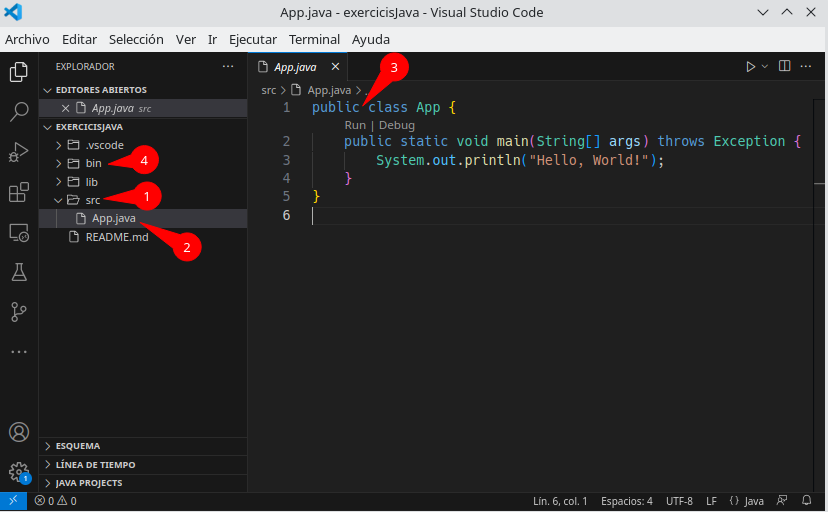Viewport: 828px width, 512px height.
Task: Open the Extensions view icon
Action: pyautogui.click(x=19, y=192)
